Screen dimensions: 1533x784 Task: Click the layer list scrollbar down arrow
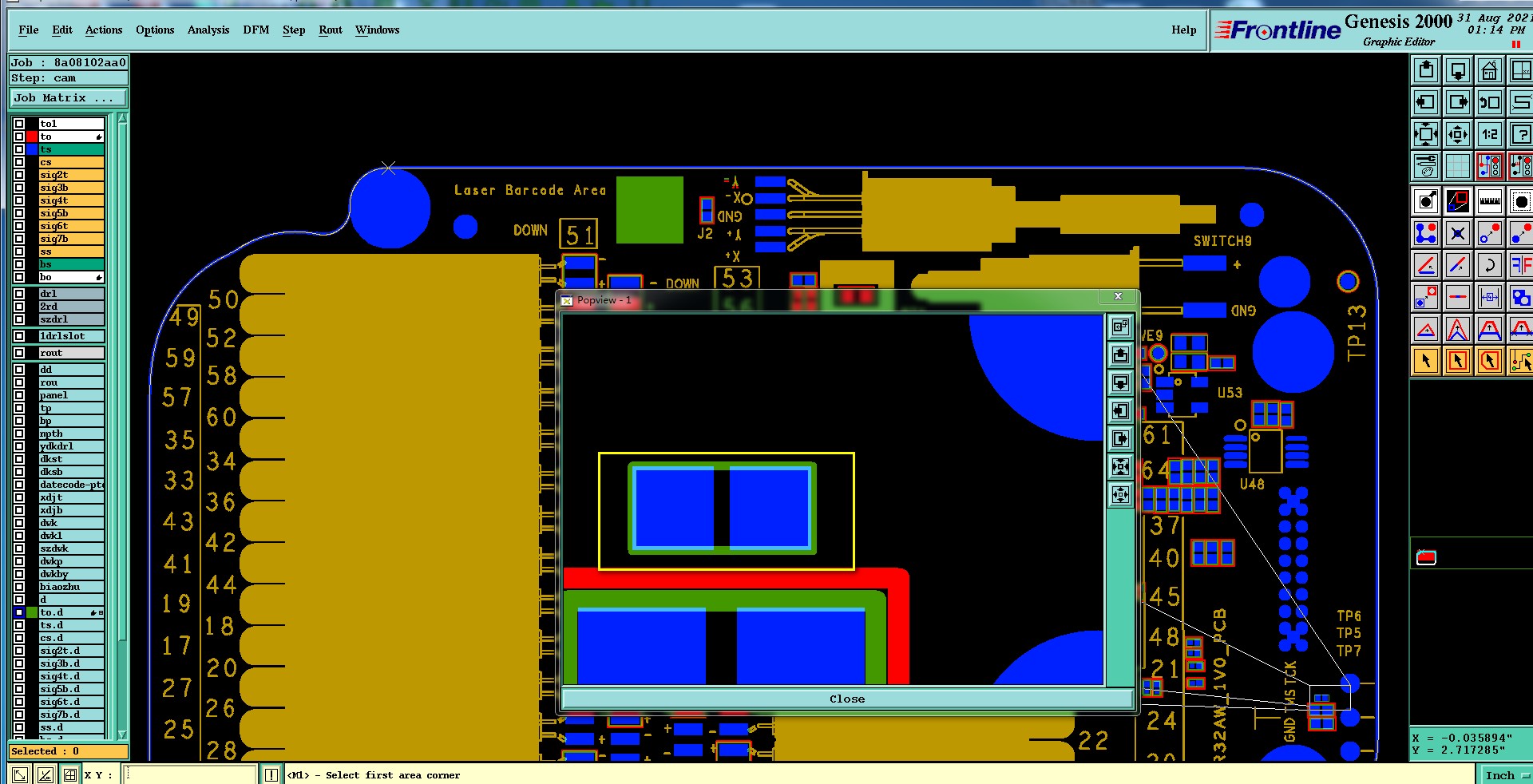coord(122,735)
